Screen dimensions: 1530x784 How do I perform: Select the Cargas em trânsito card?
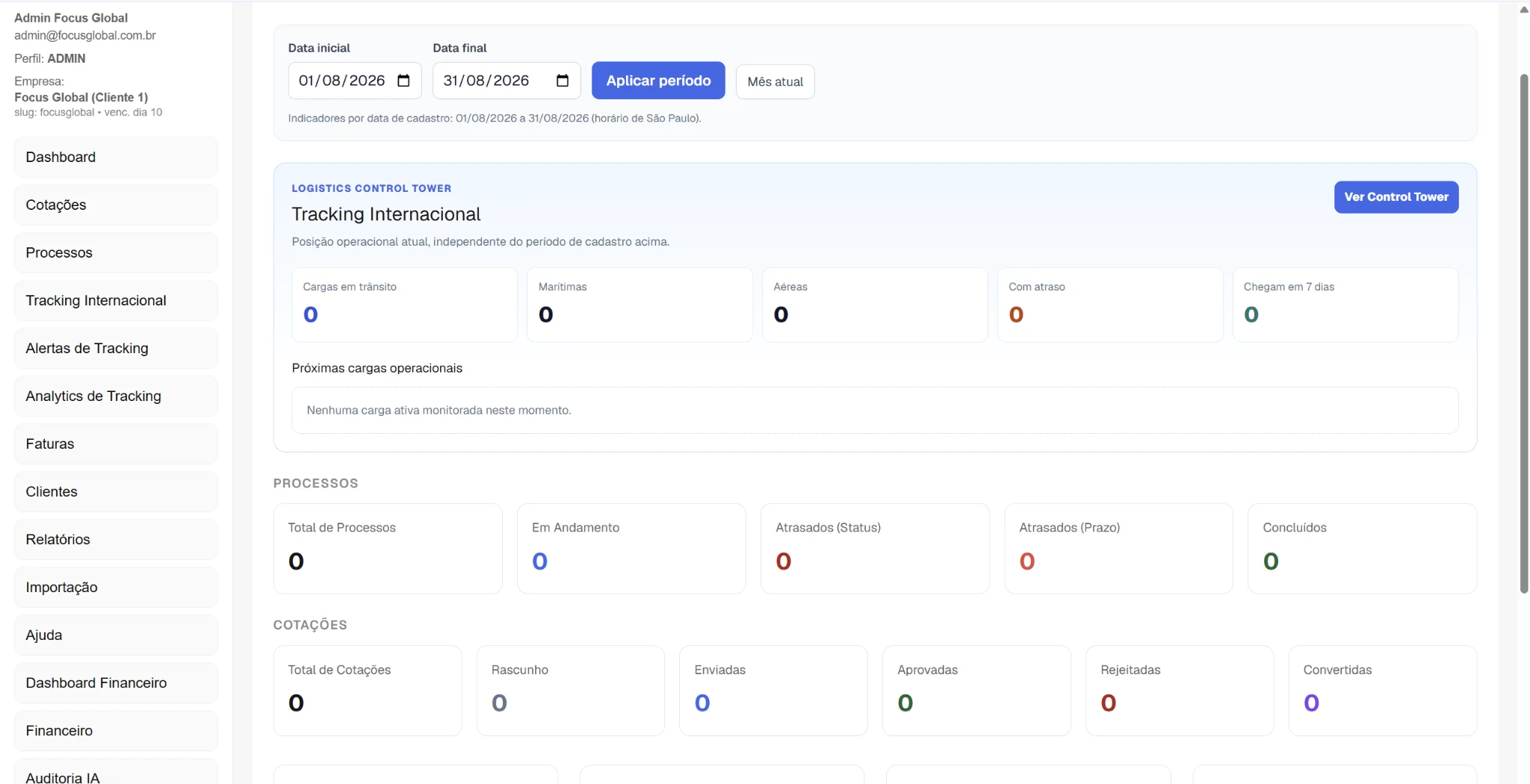coord(404,305)
